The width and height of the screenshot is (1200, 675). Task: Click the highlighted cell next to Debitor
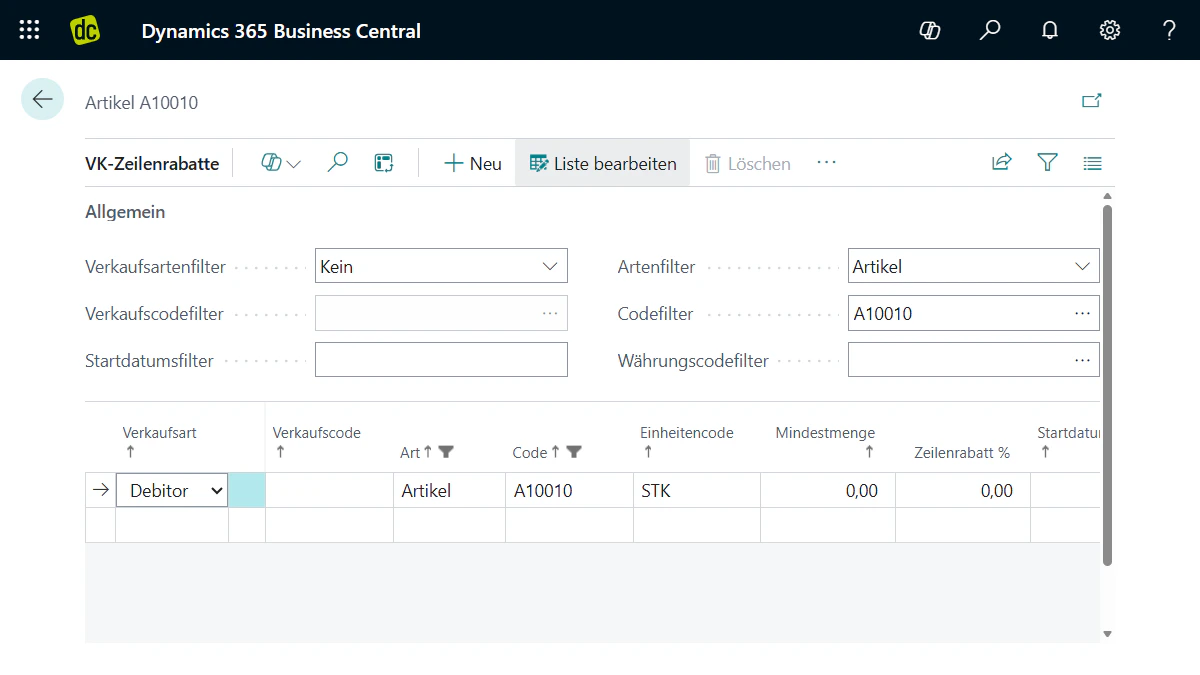tap(247, 490)
